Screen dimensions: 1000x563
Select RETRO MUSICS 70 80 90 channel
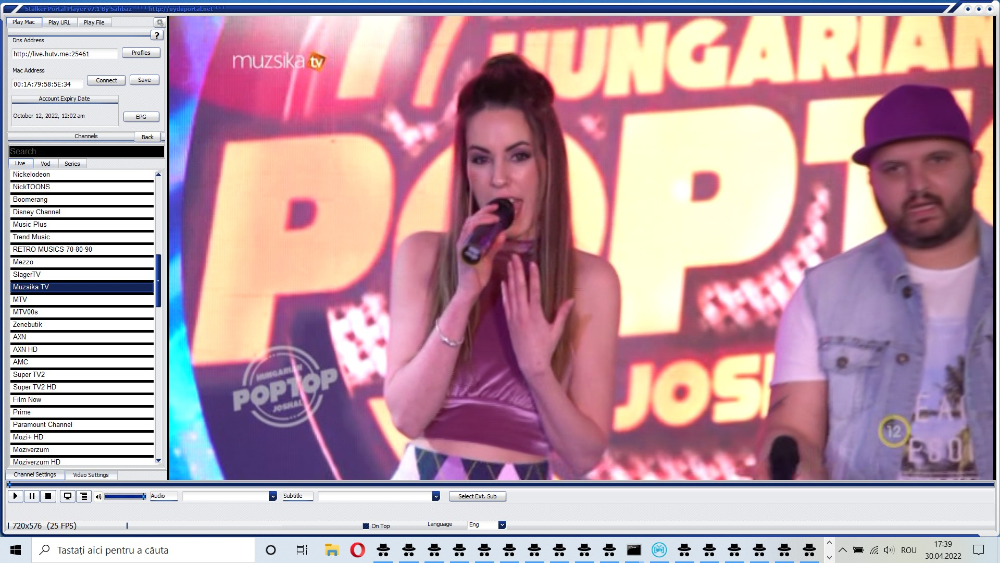coord(82,249)
